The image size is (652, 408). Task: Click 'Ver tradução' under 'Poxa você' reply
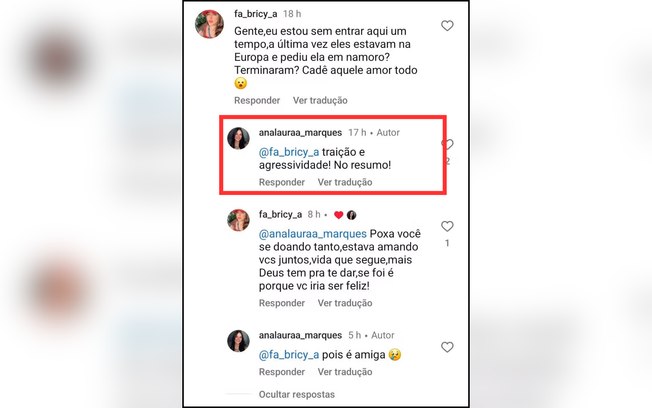click(x=345, y=303)
